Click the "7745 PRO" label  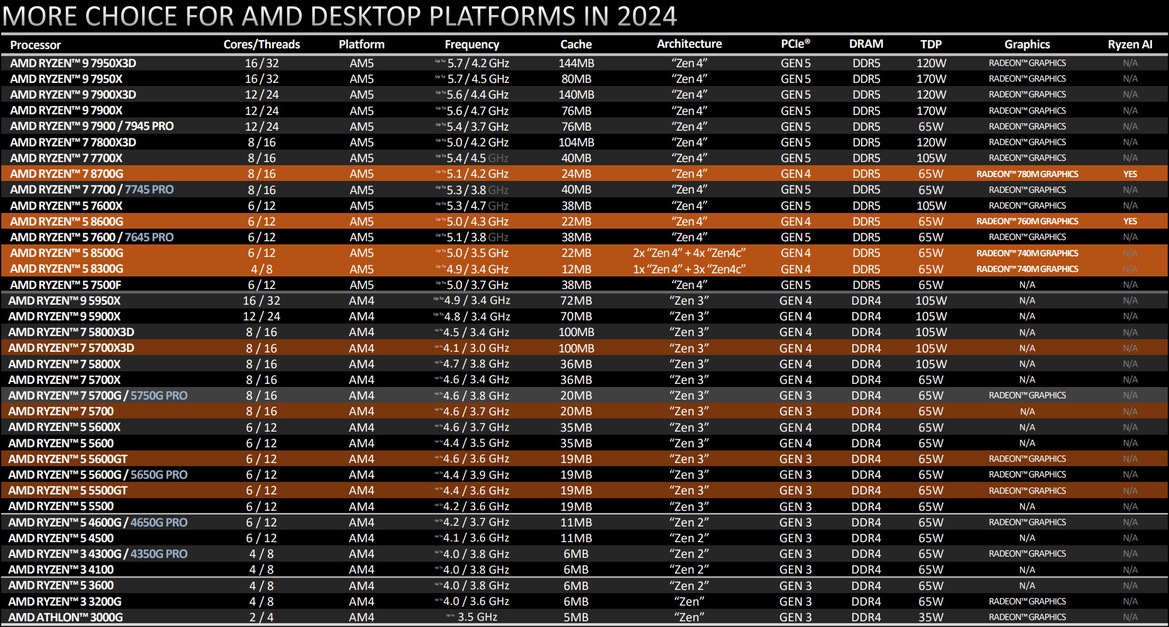pyautogui.click(x=149, y=190)
